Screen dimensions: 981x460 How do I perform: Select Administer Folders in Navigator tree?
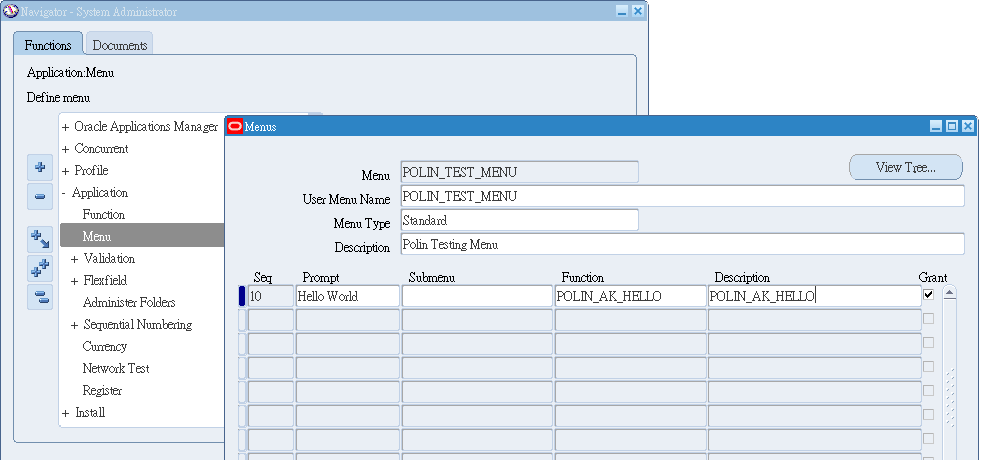129,302
